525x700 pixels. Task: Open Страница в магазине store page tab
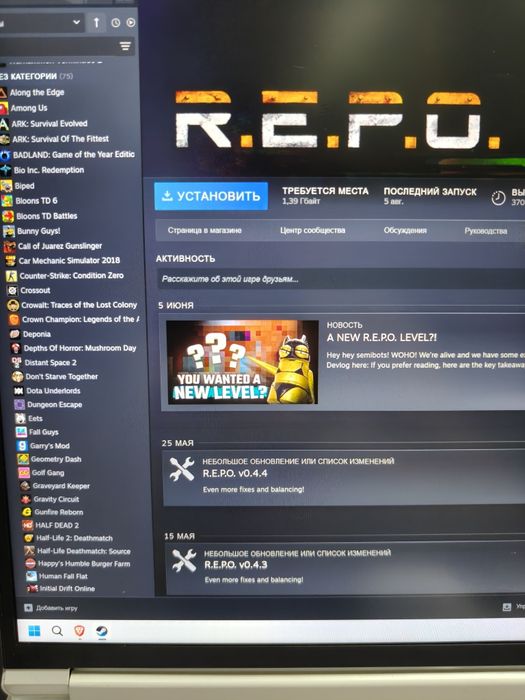[204, 230]
